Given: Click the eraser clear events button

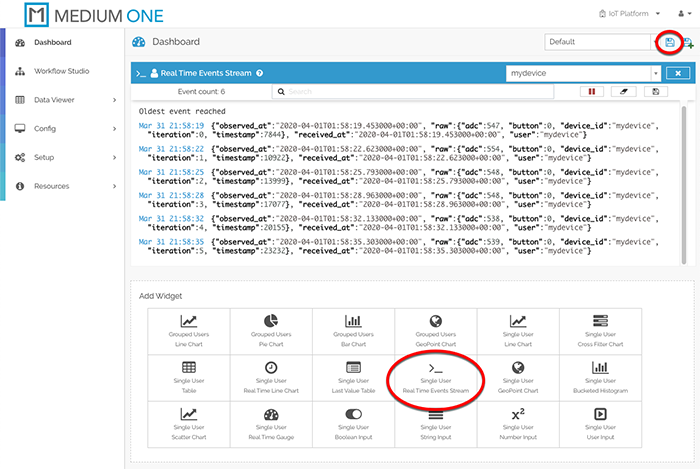Looking at the screenshot, I should point(624,91).
